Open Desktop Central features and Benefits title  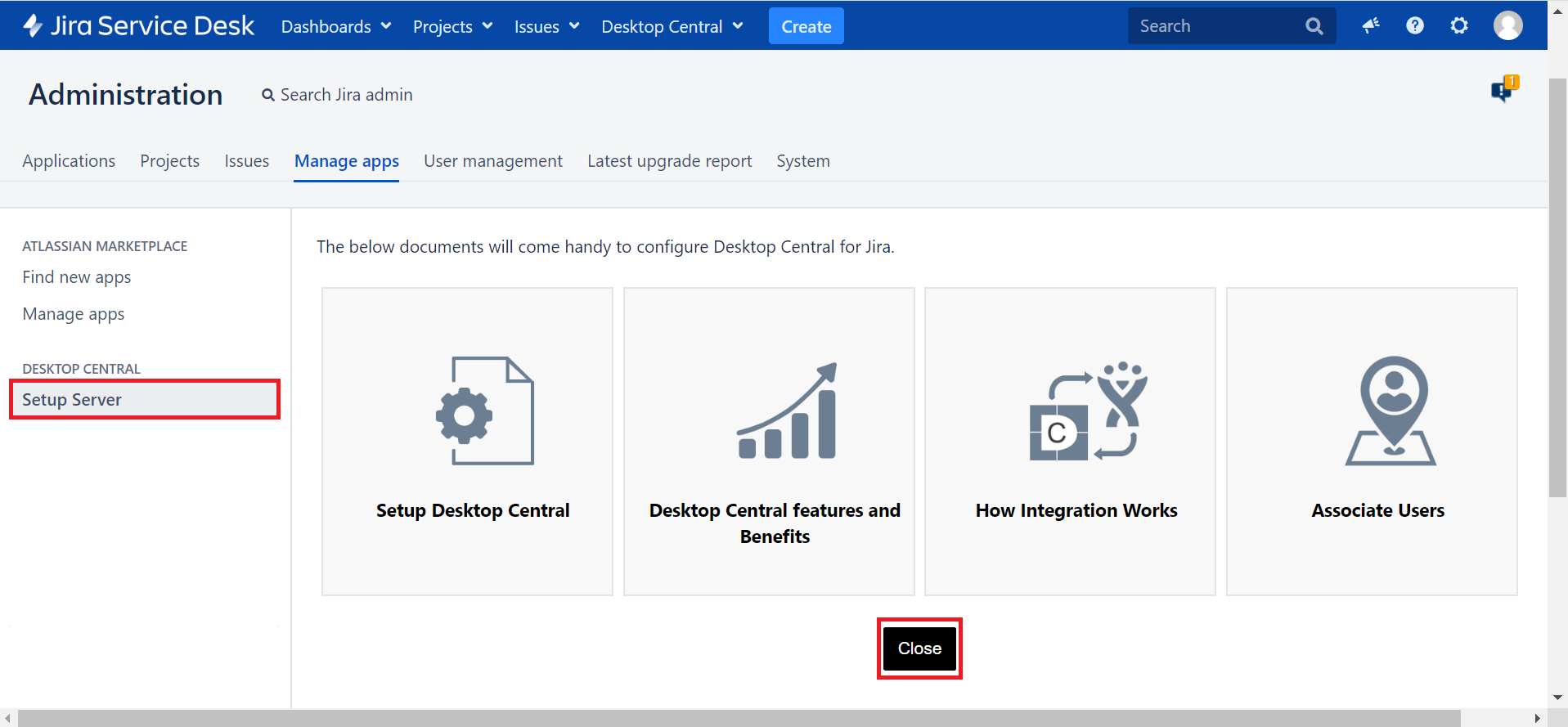[x=775, y=523]
